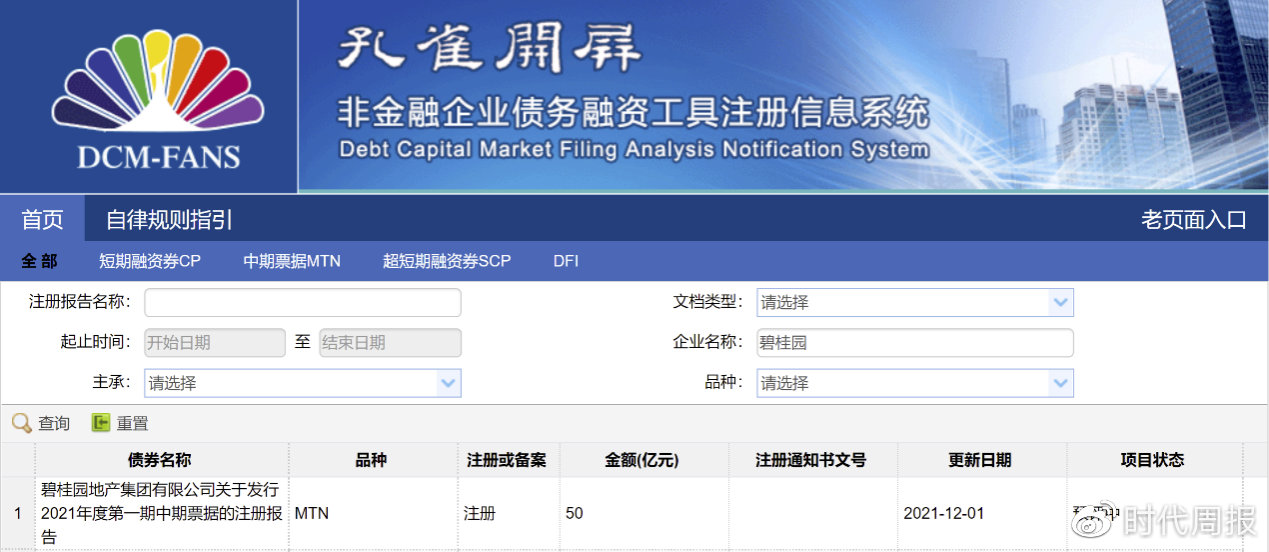Switch to the 中期票据MTN tab
This screenshot has height=552, width=1269.
tap(292, 261)
